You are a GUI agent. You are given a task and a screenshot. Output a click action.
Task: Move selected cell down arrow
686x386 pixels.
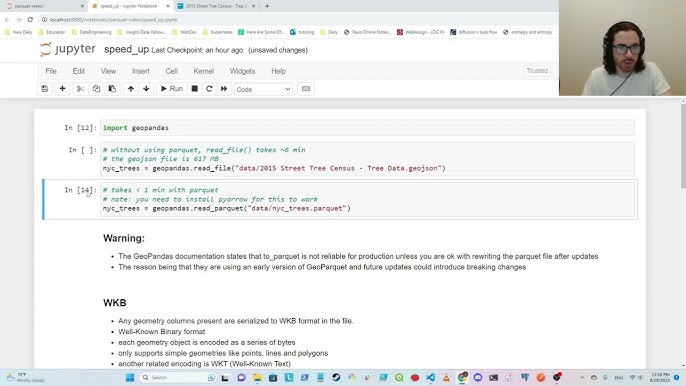(147, 89)
